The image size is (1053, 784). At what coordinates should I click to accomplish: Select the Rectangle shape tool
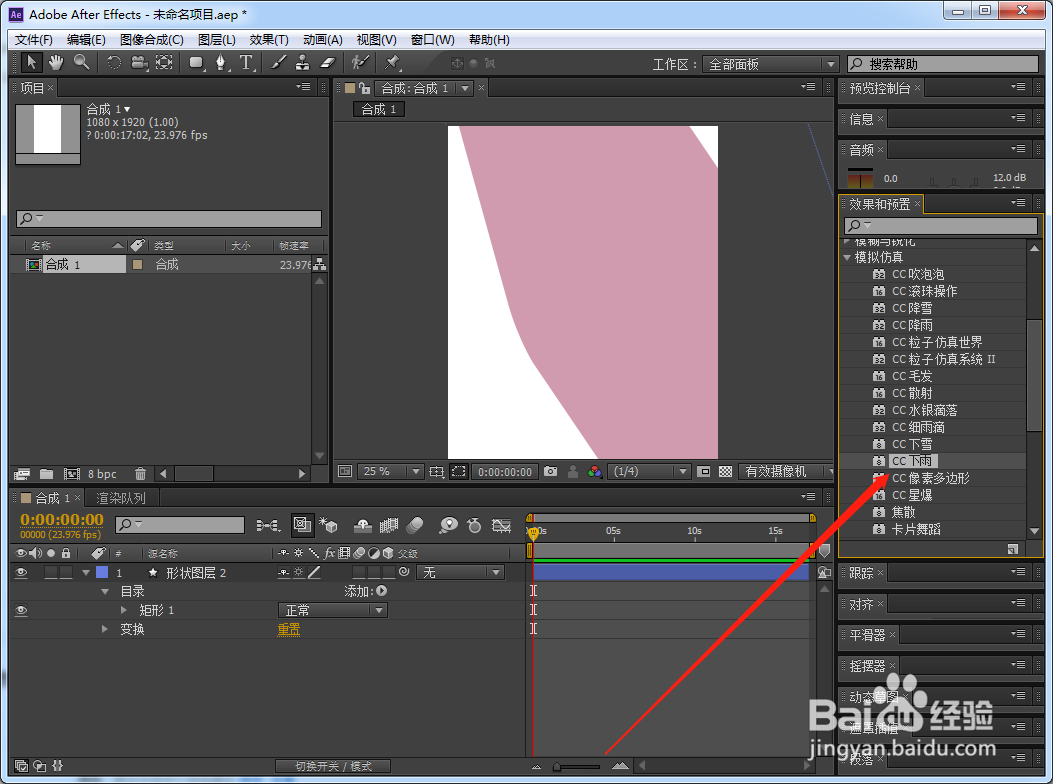coord(196,63)
